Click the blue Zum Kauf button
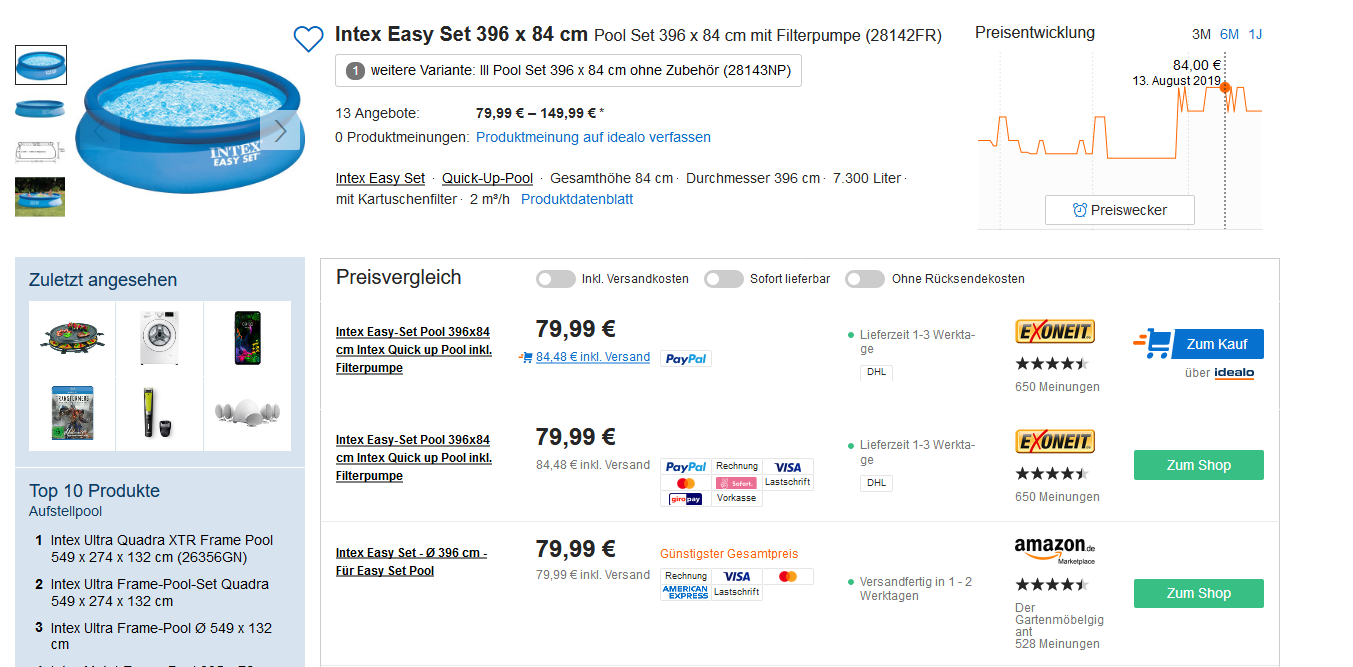The image size is (1353, 667). (1217, 344)
